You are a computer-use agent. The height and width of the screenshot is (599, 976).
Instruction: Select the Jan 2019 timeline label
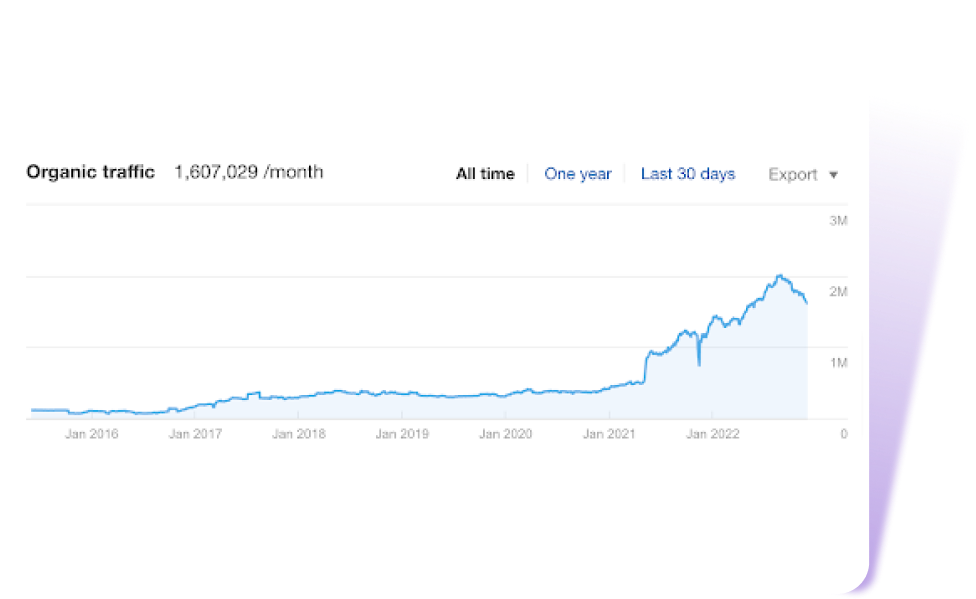[402, 434]
